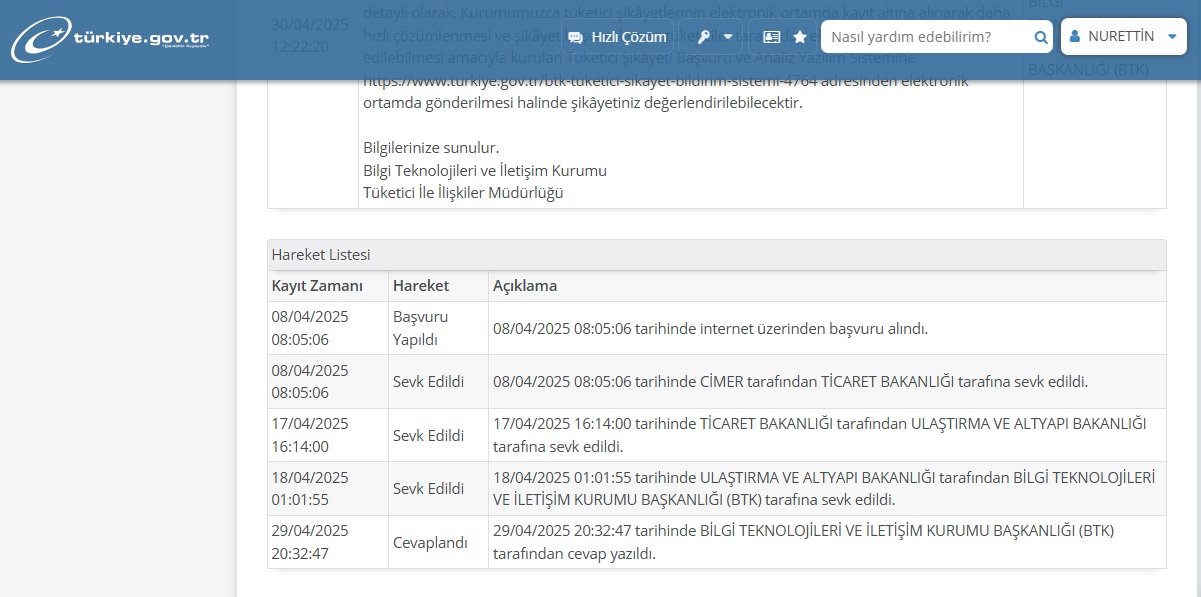The image size is (1201, 597).
Task: Select 'Sevk Edildi' in the 17/04/2025 row
Action: pyautogui.click(x=429, y=436)
